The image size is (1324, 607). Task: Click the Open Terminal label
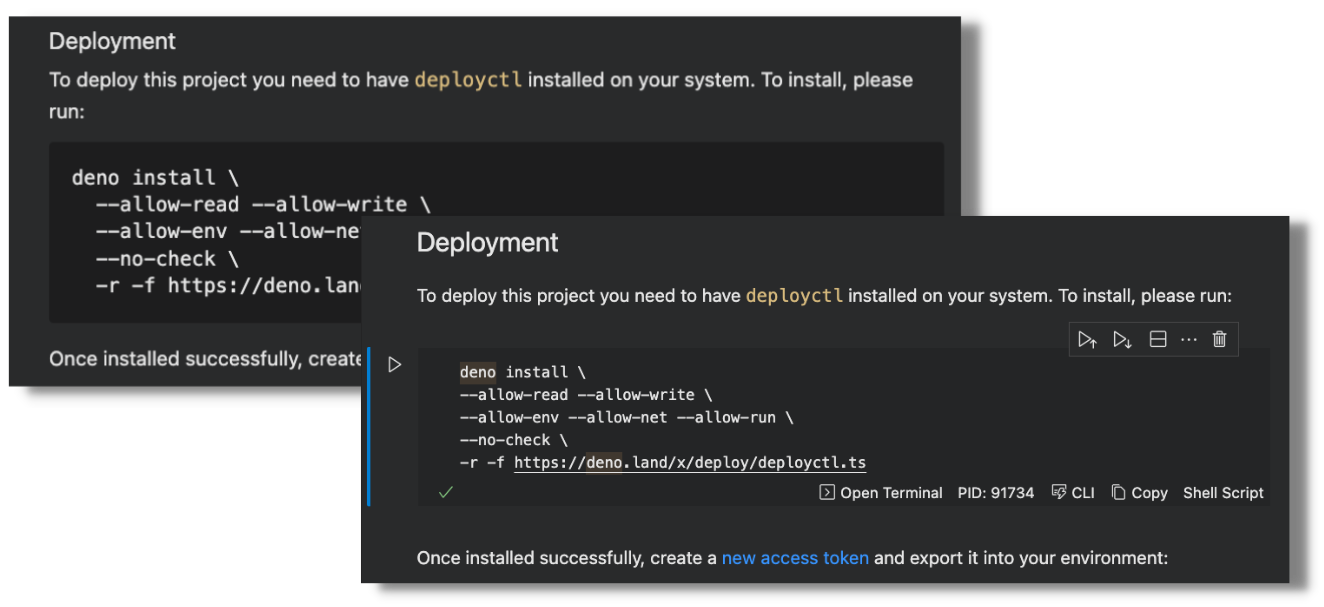[892, 492]
